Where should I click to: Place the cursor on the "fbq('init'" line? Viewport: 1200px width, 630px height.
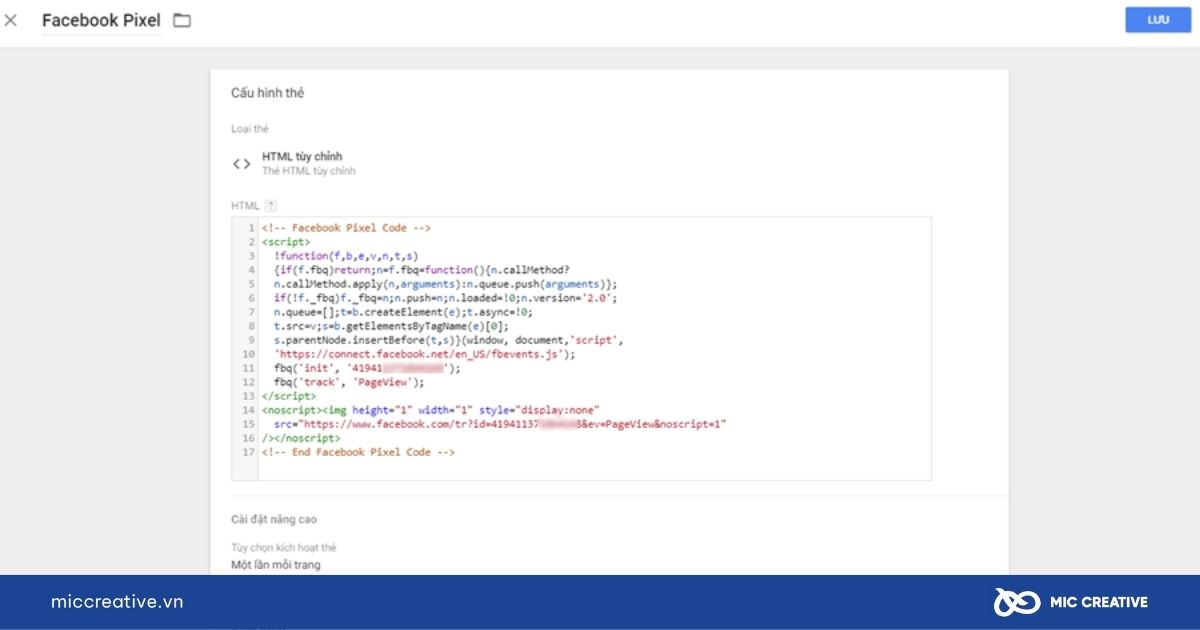367,368
